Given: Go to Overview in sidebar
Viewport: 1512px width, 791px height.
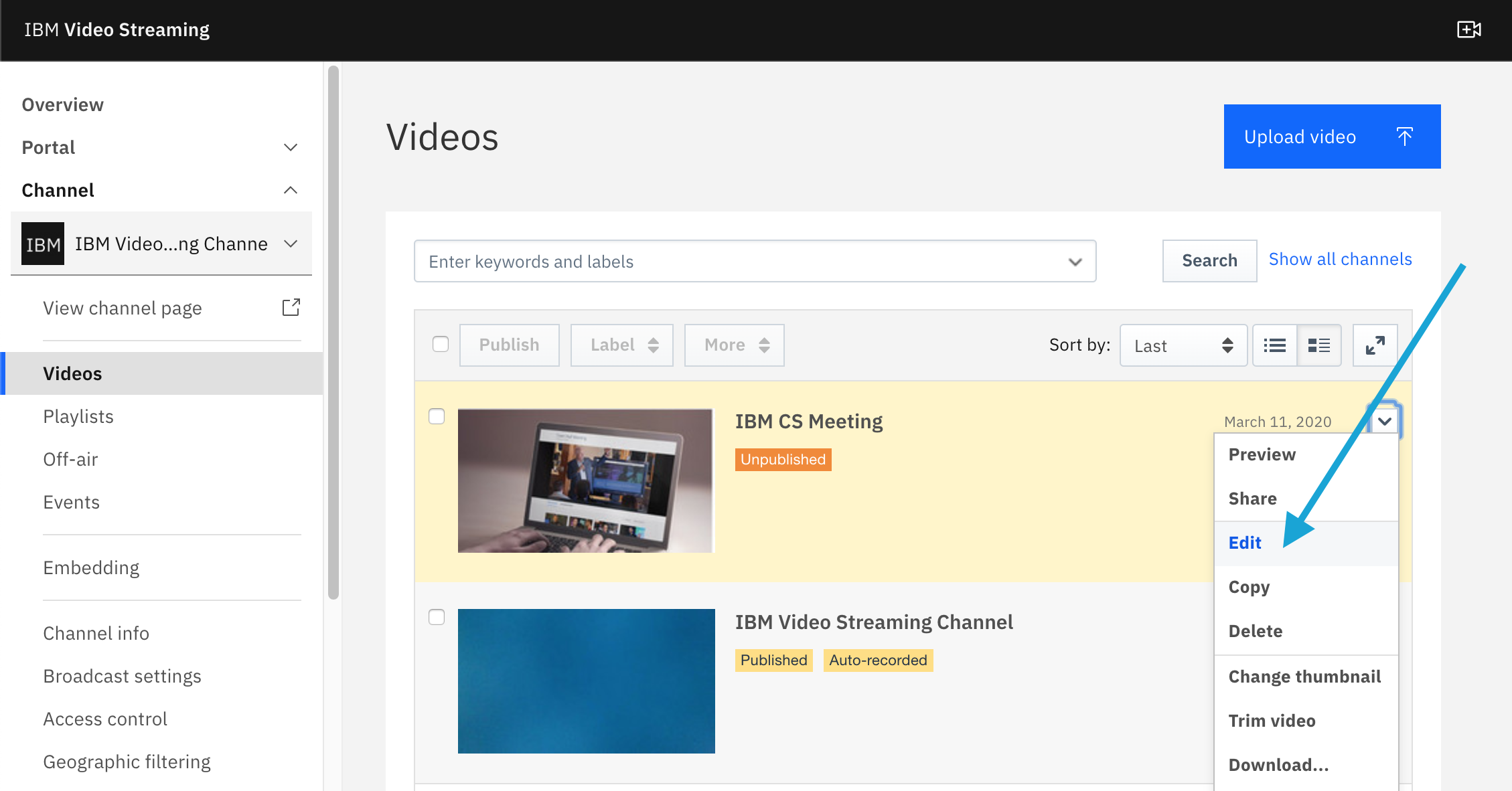Looking at the screenshot, I should coord(63,104).
